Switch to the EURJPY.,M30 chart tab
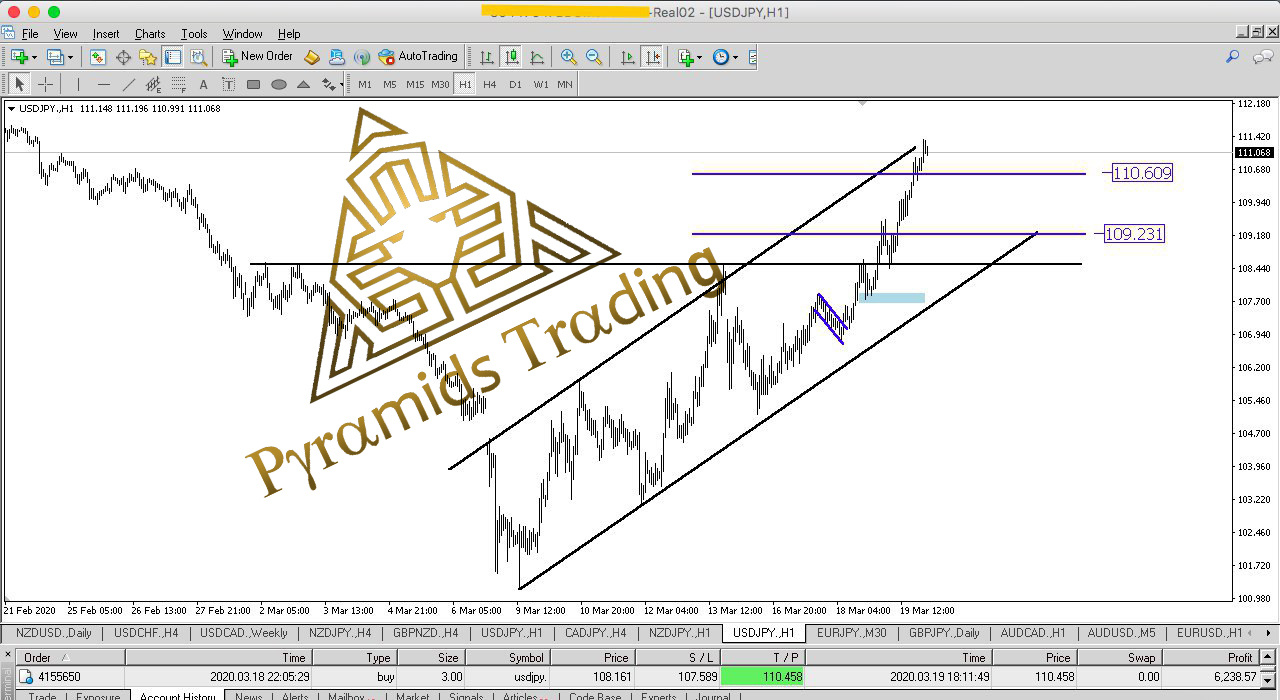 851,633
